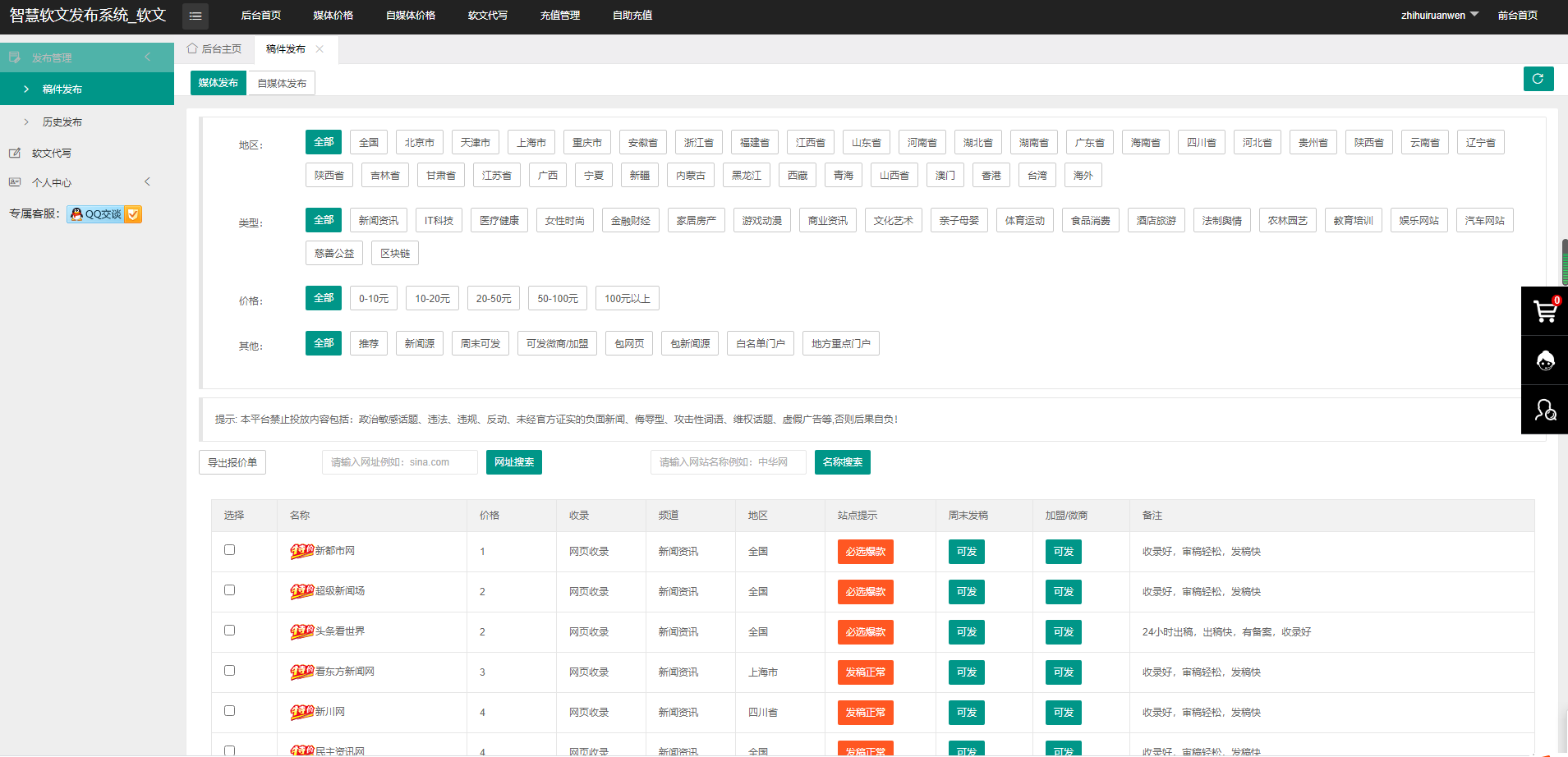Click the 名称搜索 button
Screen dimensions: 1568x757
point(843,462)
